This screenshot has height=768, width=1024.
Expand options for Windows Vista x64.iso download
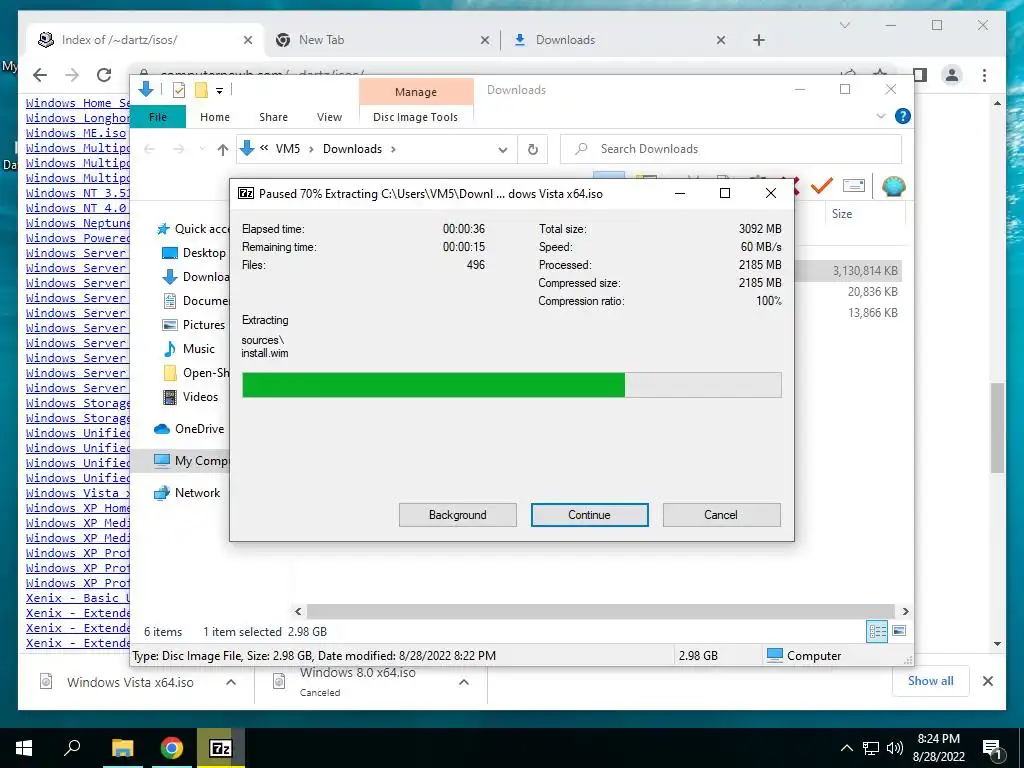coord(231,682)
